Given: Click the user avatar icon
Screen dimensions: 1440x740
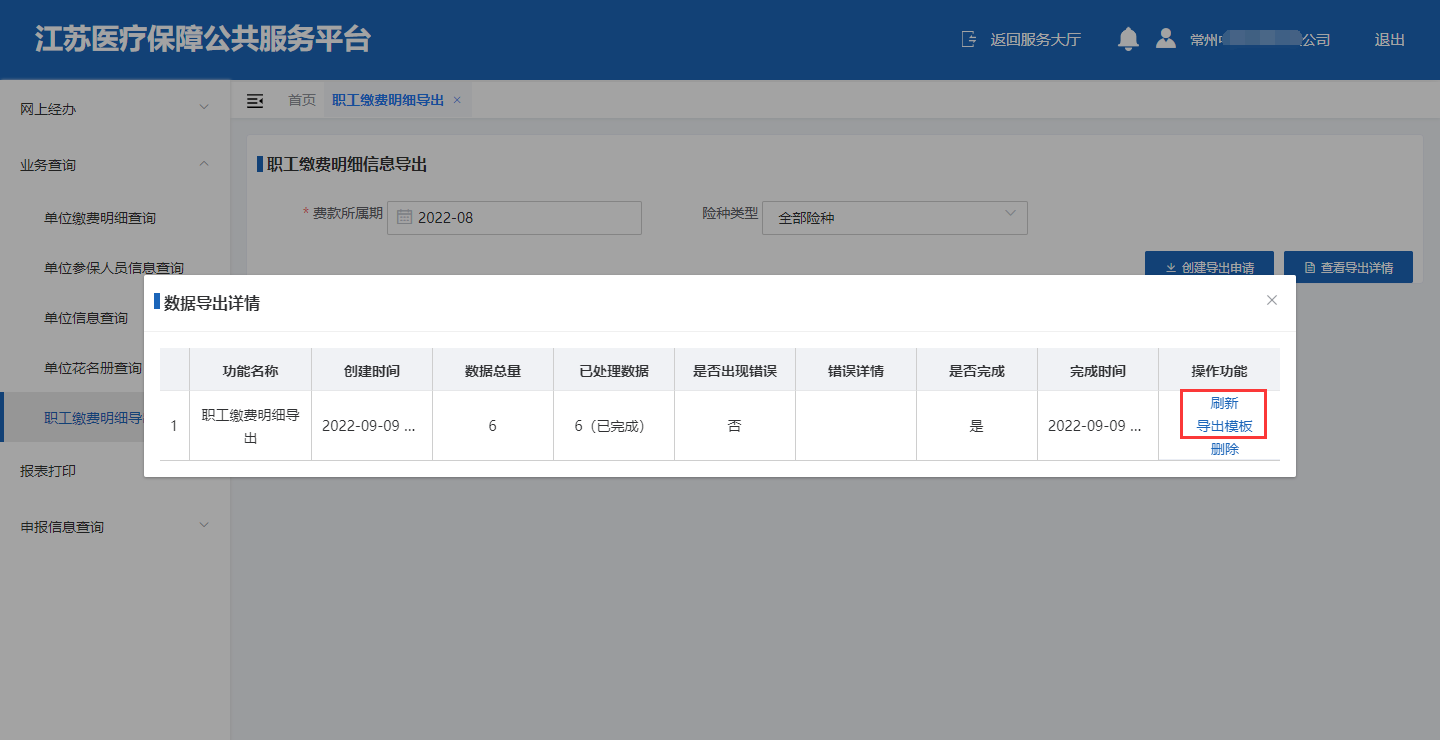Looking at the screenshot, I should (x=1165, y=39).
